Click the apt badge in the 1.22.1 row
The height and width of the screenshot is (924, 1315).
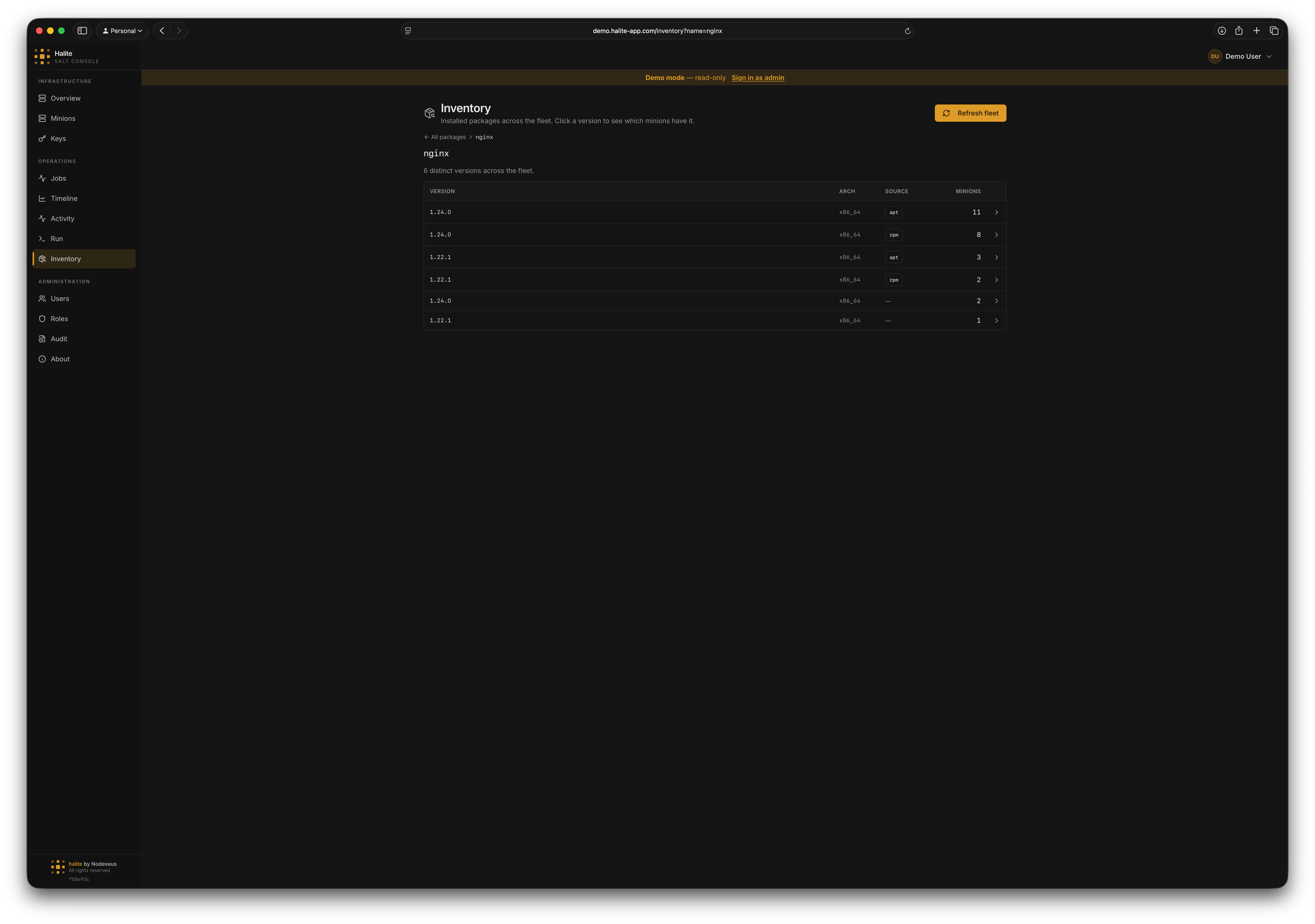(893, 257)
